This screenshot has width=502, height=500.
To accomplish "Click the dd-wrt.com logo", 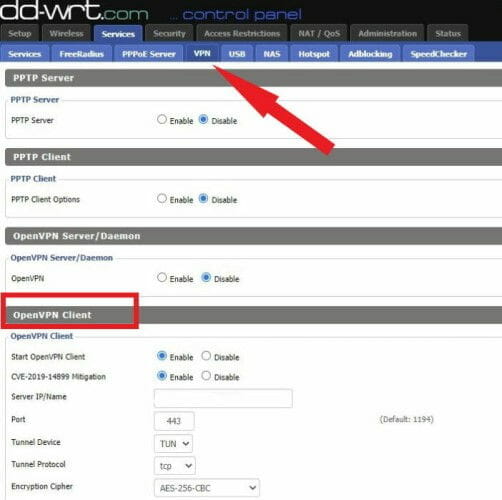I will [74, 11].
